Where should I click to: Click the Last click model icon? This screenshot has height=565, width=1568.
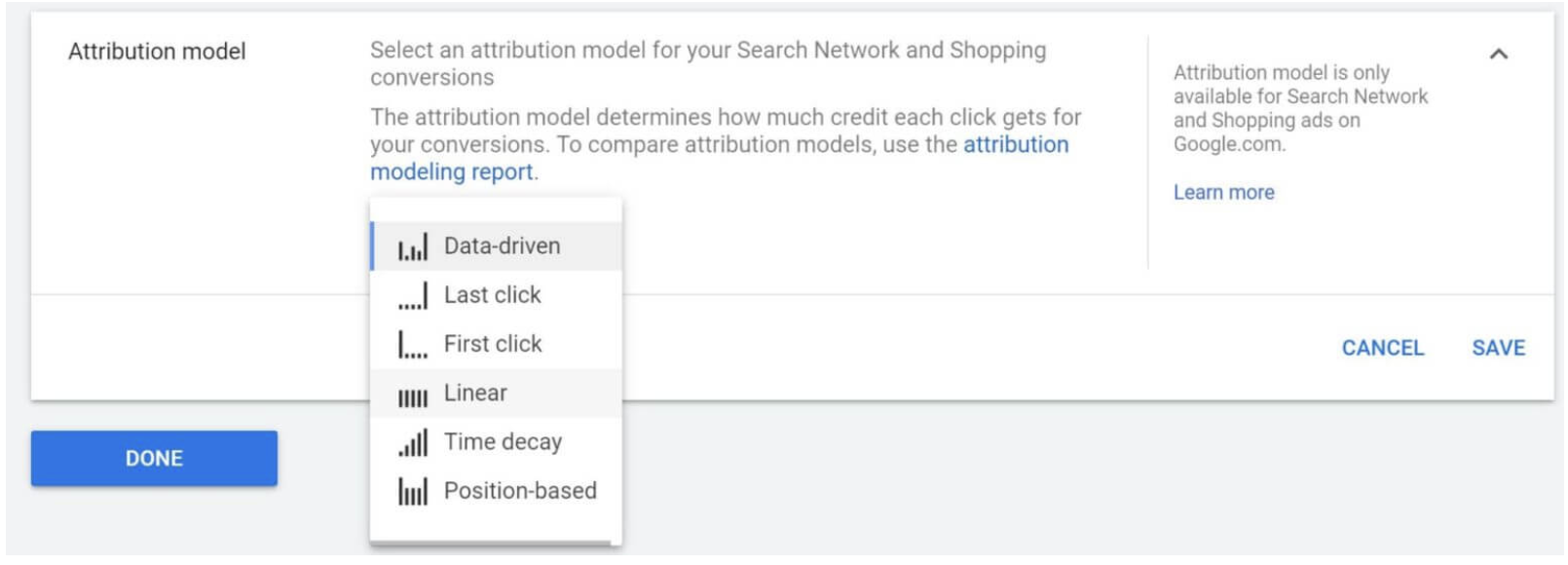click(x=413, y=296)
